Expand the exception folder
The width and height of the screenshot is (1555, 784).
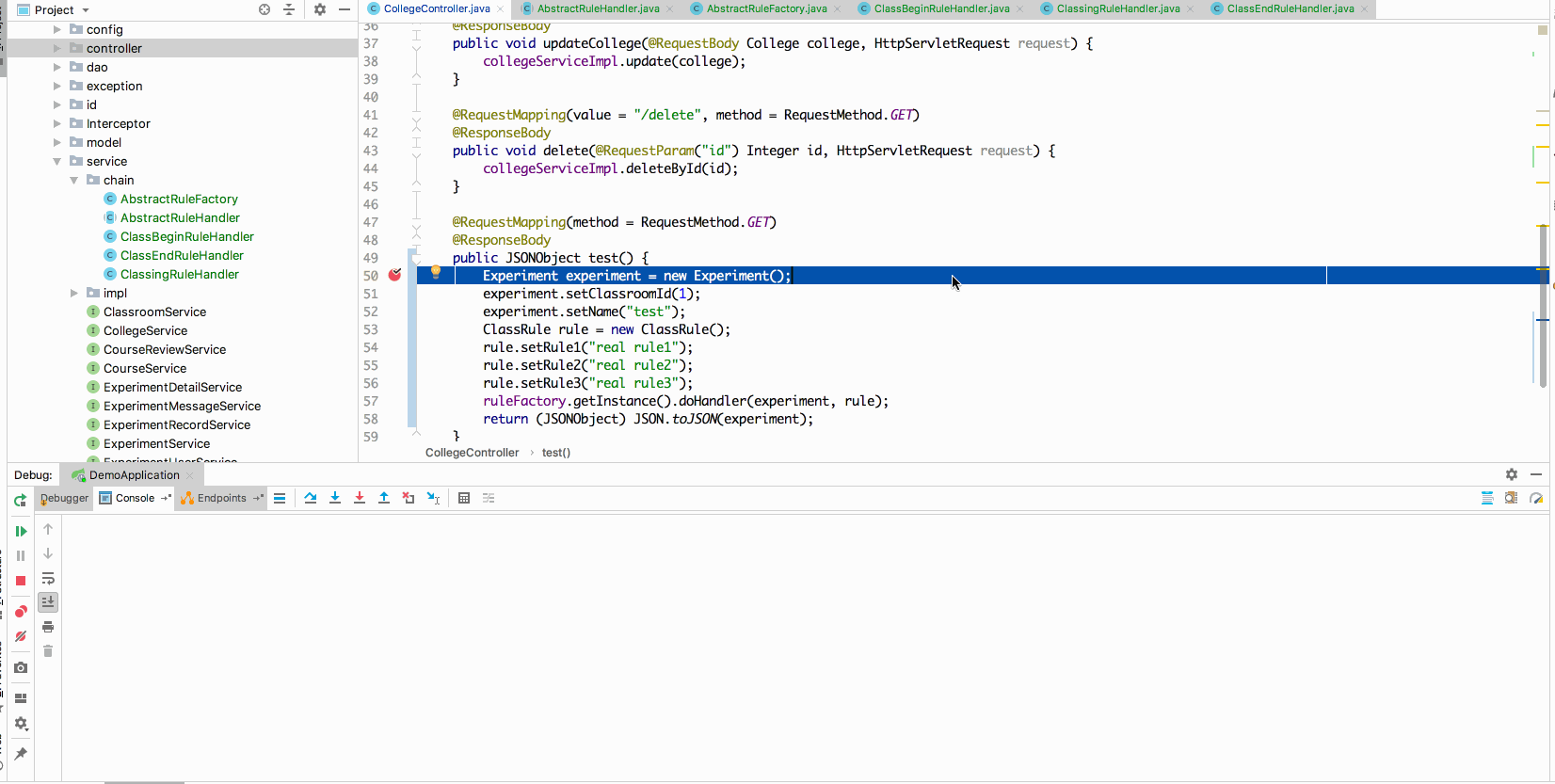(x=57, y=86)
